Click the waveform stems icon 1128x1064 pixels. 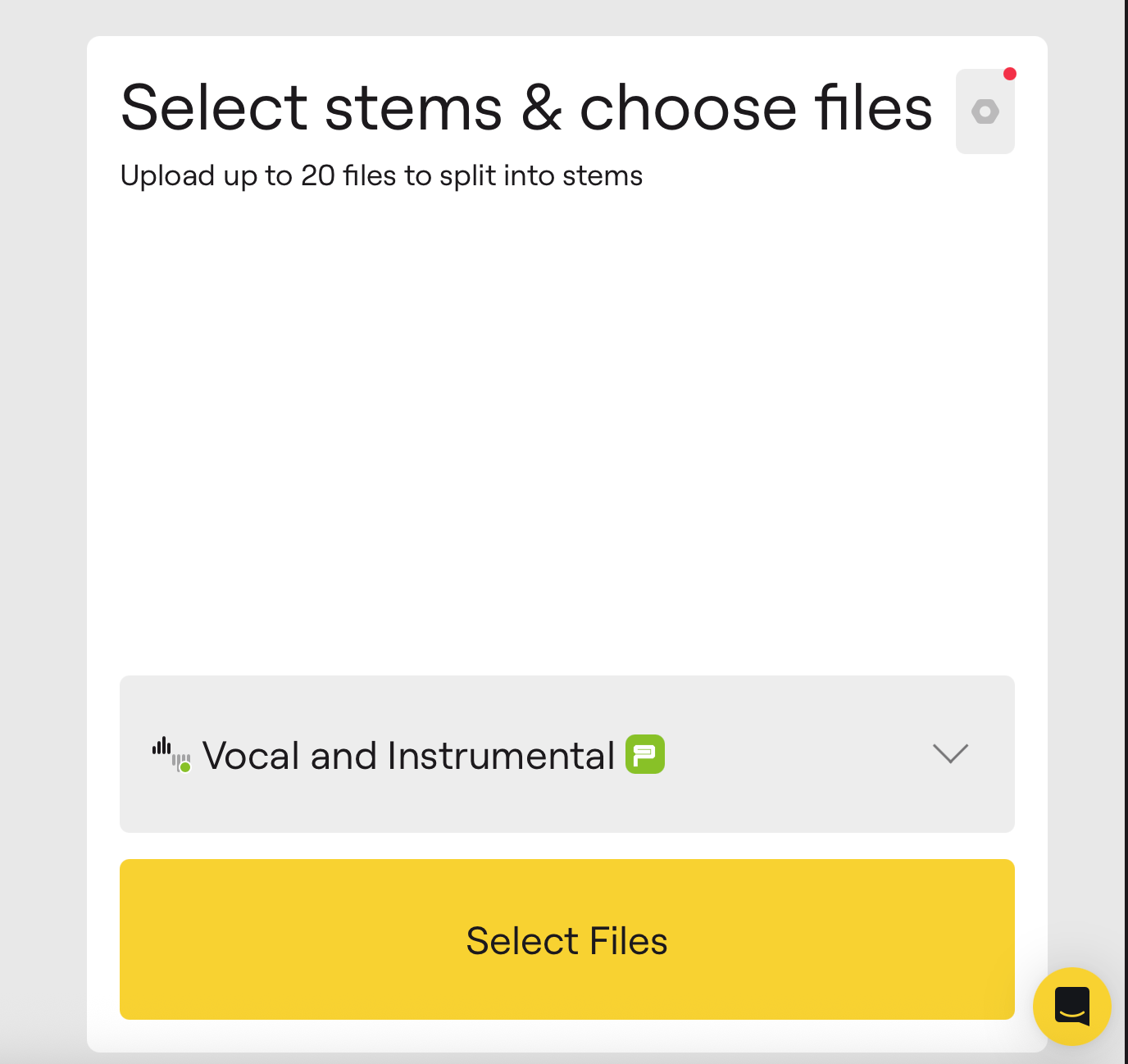tap(170, 753)
